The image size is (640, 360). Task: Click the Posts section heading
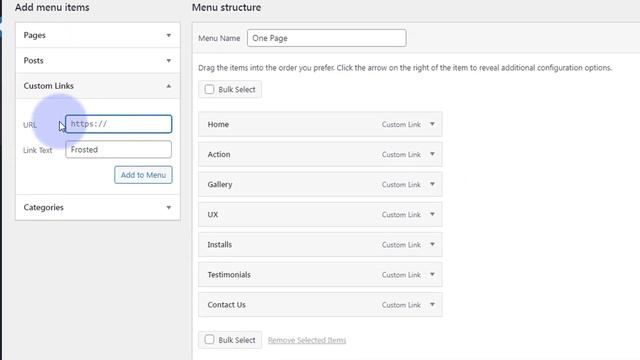33,61
